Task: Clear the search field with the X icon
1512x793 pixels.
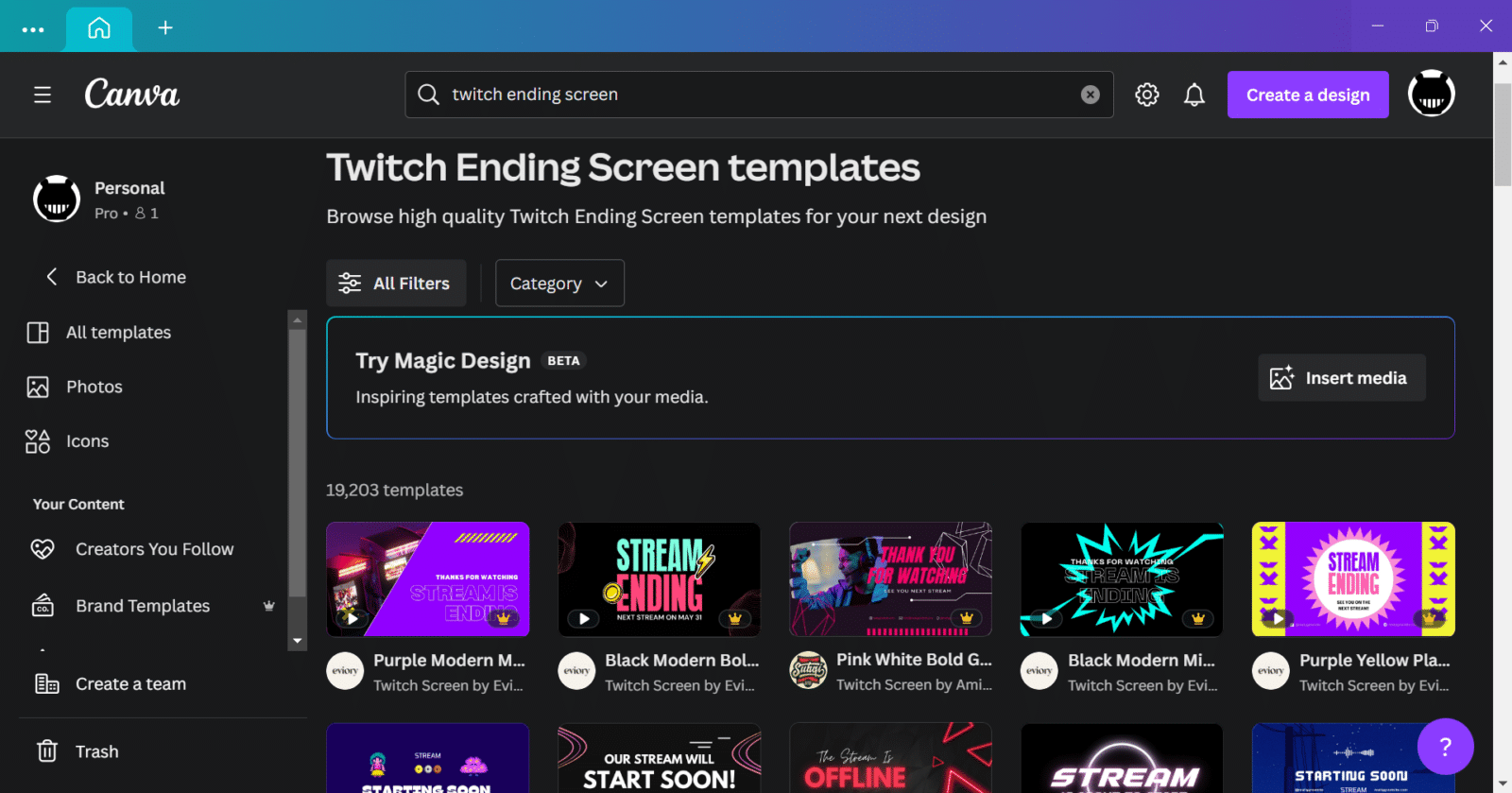Action: [x=1091, y=95]
